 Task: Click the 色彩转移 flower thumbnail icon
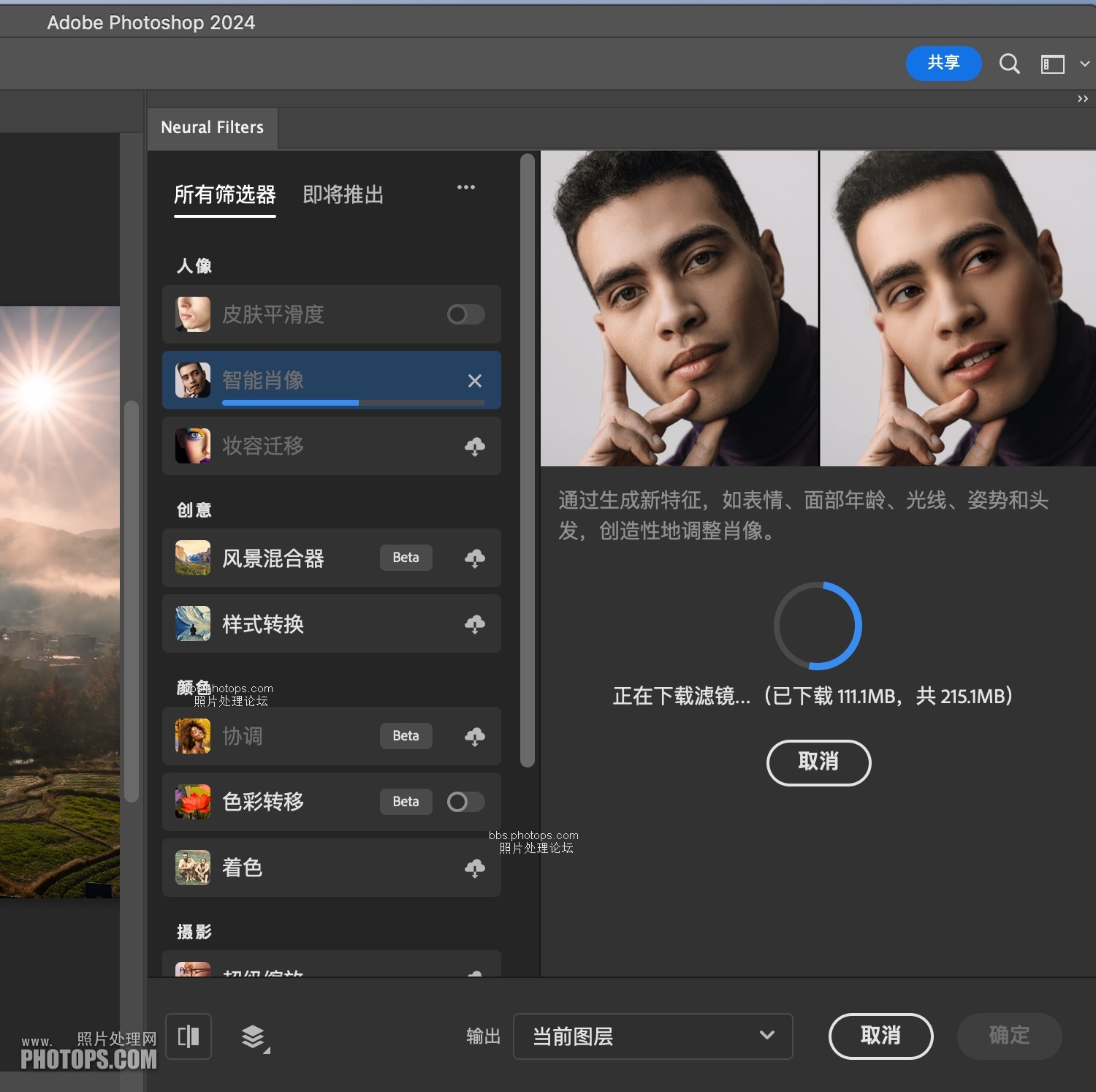(193, 802)
